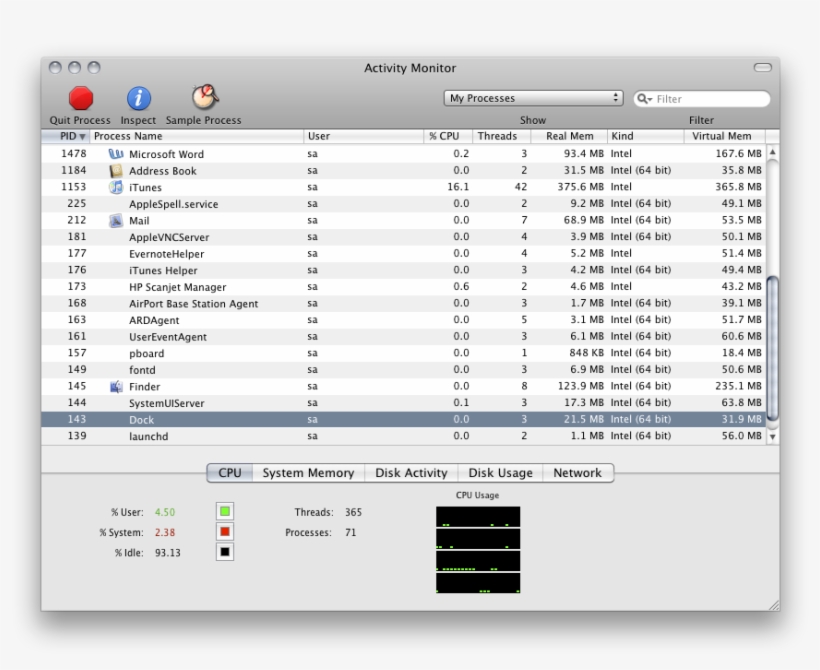Open the Network tab
This screenshot has width=820, height=670.
pos(578,472)
